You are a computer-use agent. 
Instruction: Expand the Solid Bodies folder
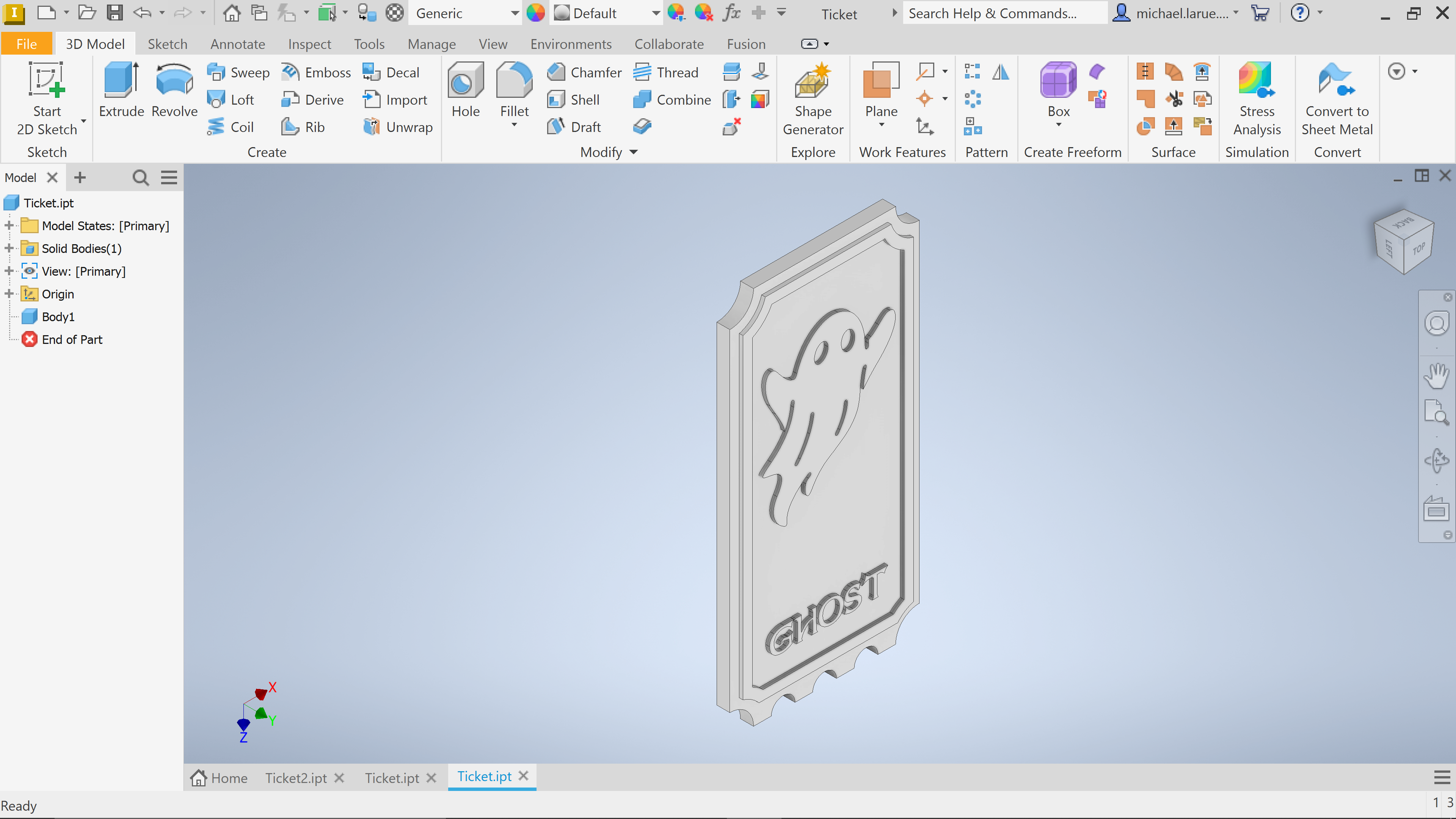9,248
